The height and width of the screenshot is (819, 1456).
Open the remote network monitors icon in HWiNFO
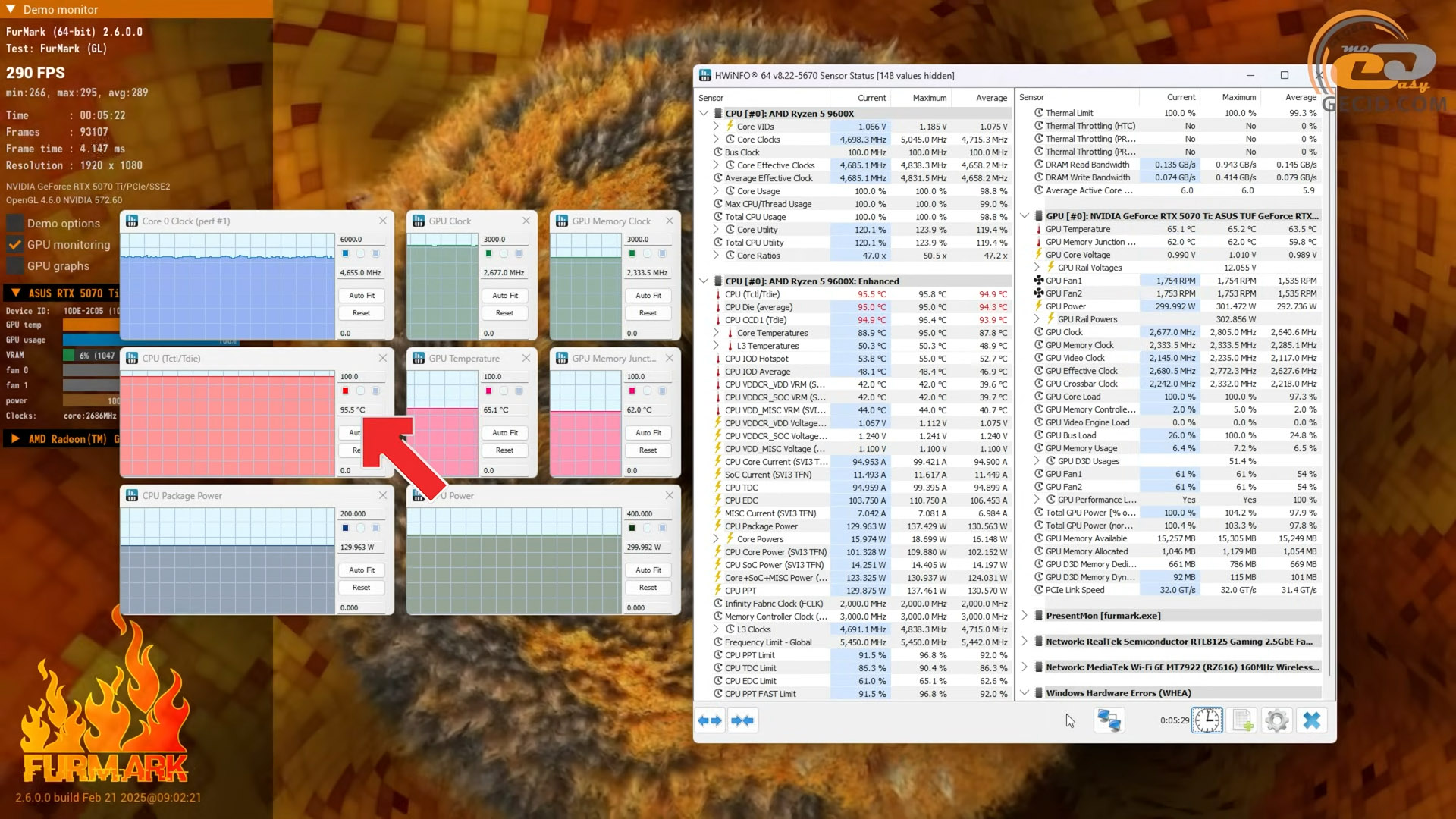pos(1109,720)
